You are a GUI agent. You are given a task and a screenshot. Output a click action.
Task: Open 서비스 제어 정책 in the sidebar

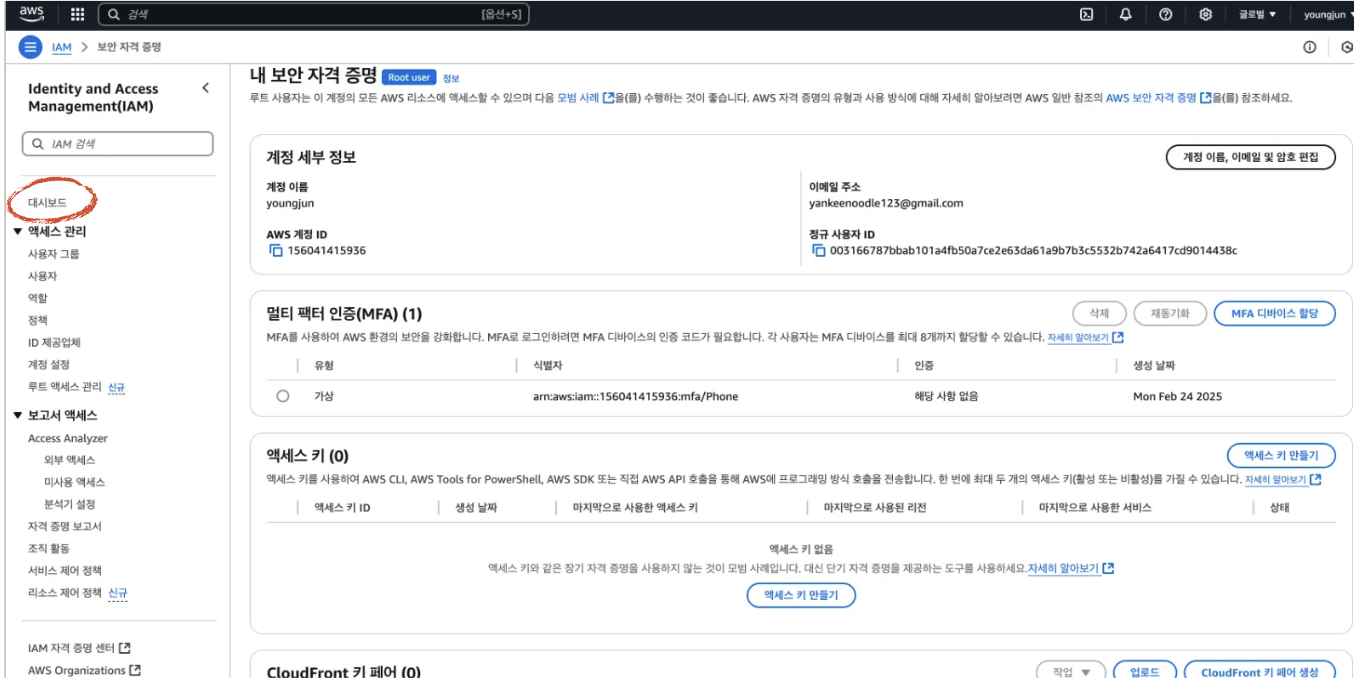[x=65, y=570]
